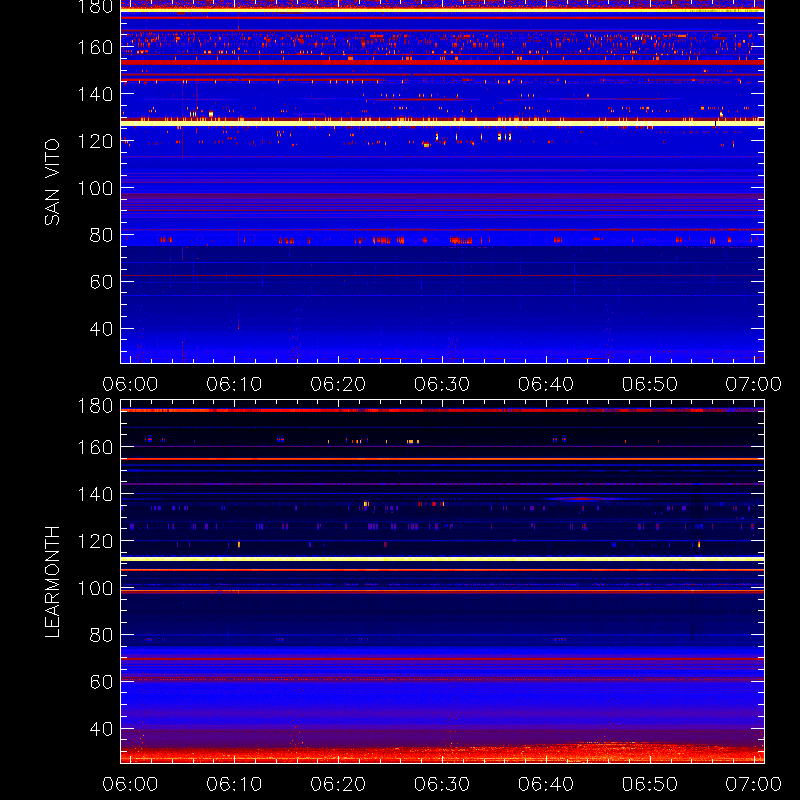Click the LEARMONTH axis label

coord(52,582)
